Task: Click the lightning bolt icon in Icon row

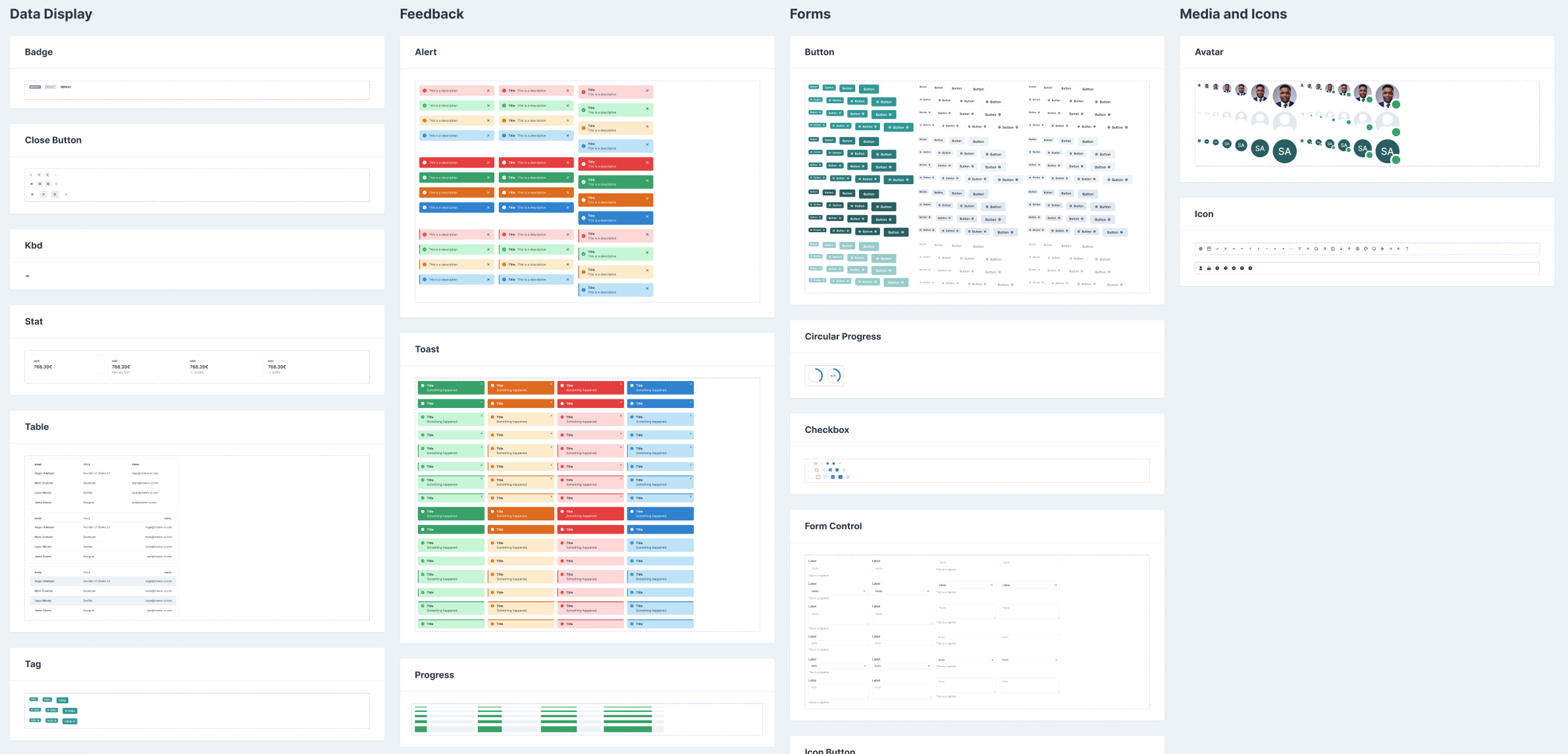Action: point(1382,249)
